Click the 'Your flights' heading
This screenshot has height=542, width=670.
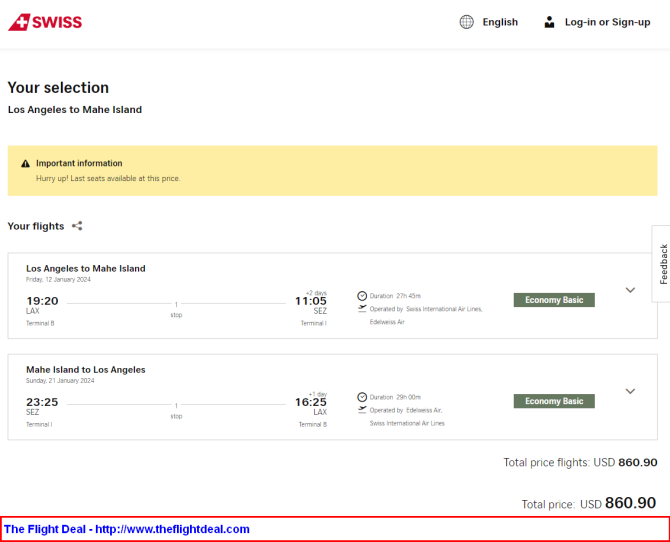36,226
